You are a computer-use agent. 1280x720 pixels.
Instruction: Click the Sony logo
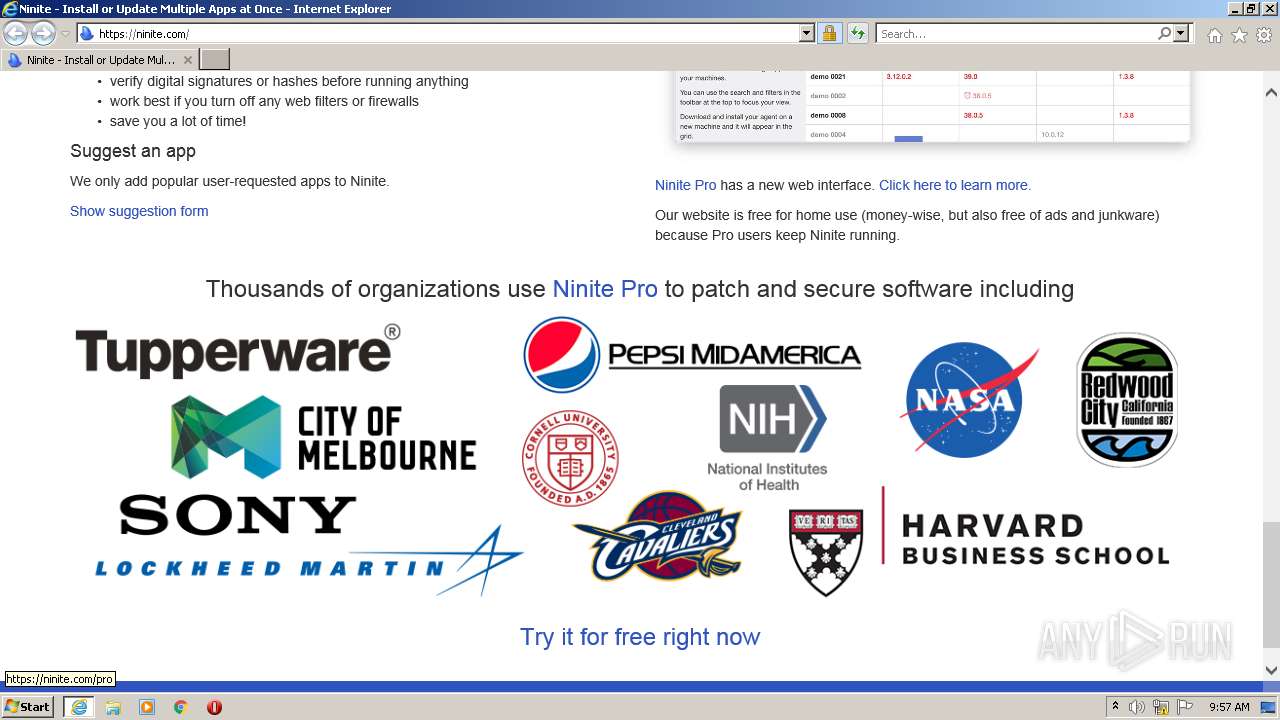(x=237, y=515)
